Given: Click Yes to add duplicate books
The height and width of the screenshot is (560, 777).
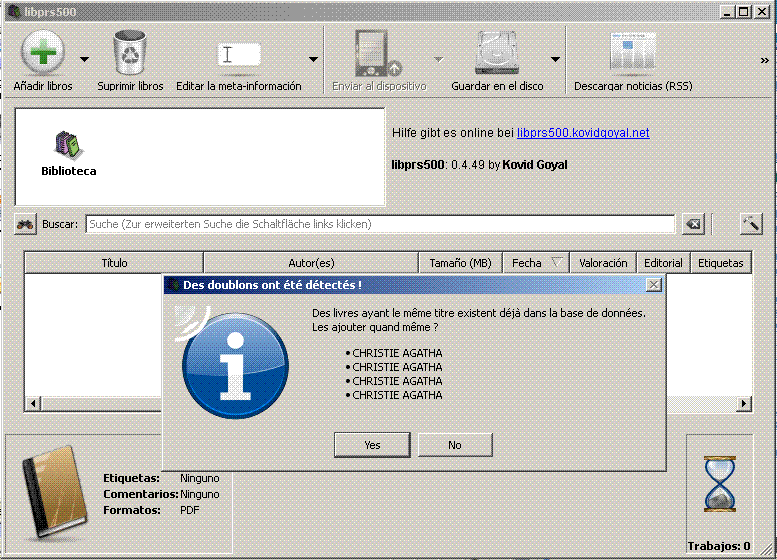Looking at the screenshot, I should tap(372, 445).
